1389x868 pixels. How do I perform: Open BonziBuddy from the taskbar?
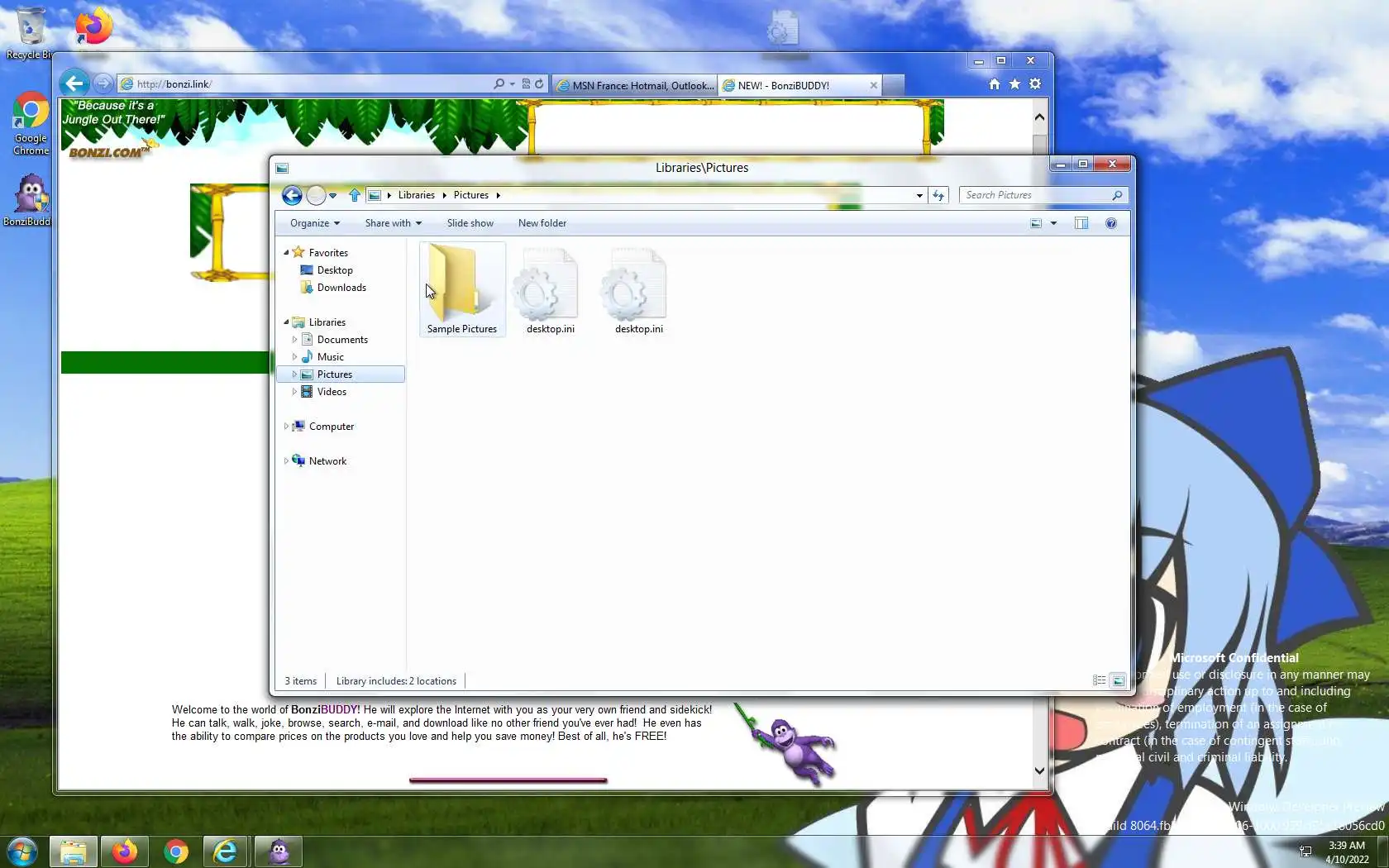279,851
